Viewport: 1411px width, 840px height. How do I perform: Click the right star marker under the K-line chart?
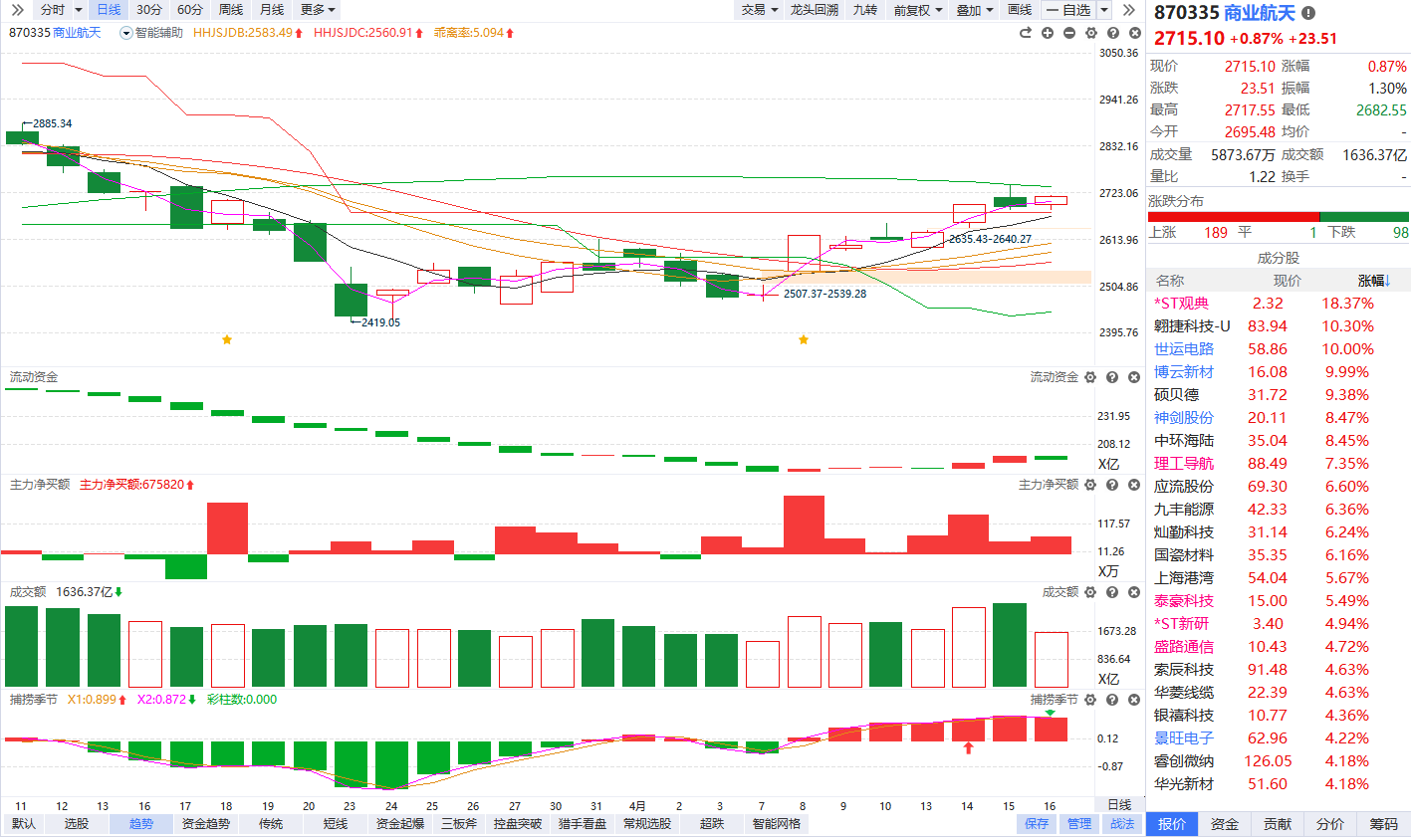point(804,339)
